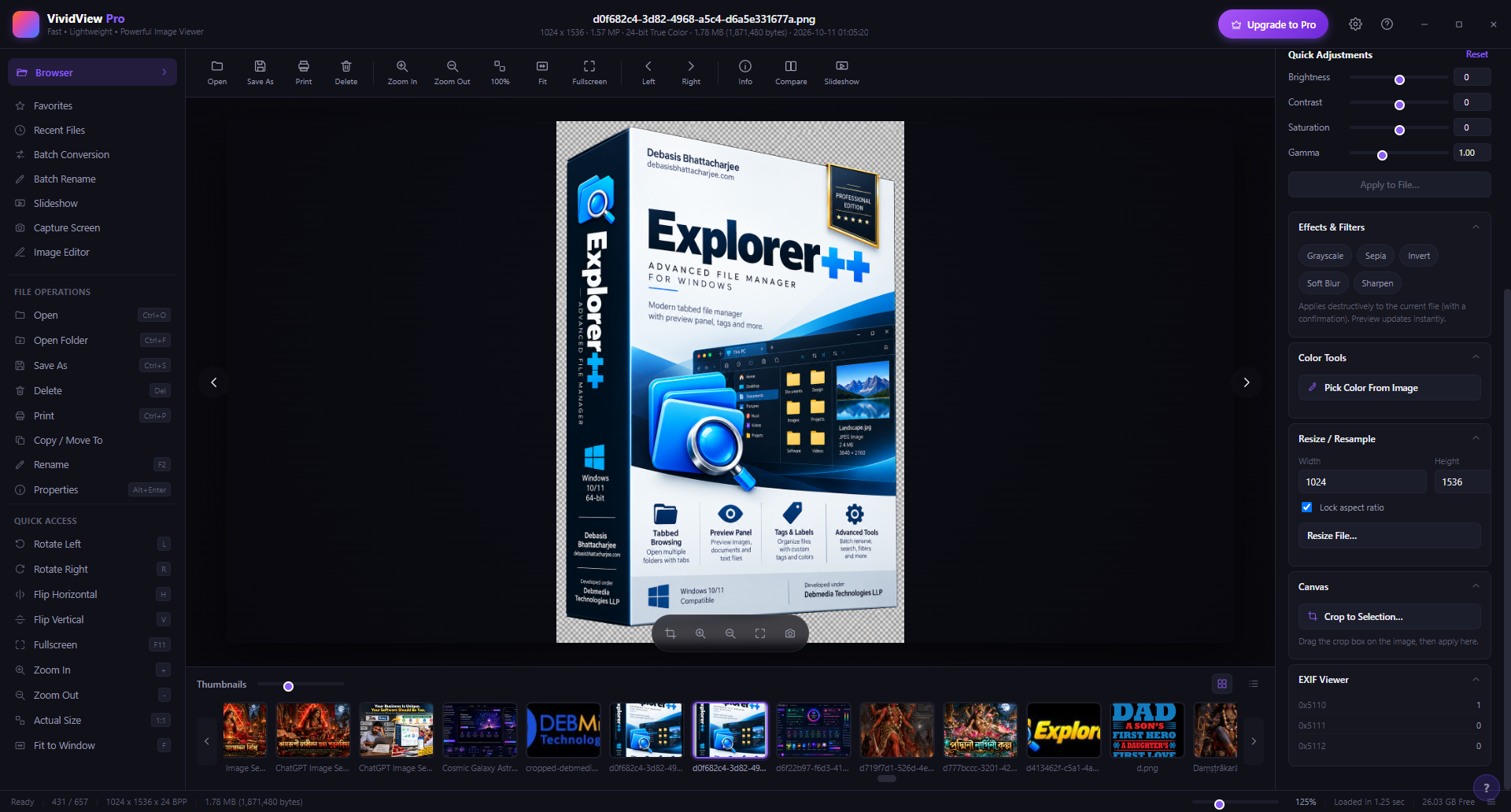This screenshot has height=812, width=1511.
Task: Open Batch Conversion in sidebar
Action: click(92, 154)
